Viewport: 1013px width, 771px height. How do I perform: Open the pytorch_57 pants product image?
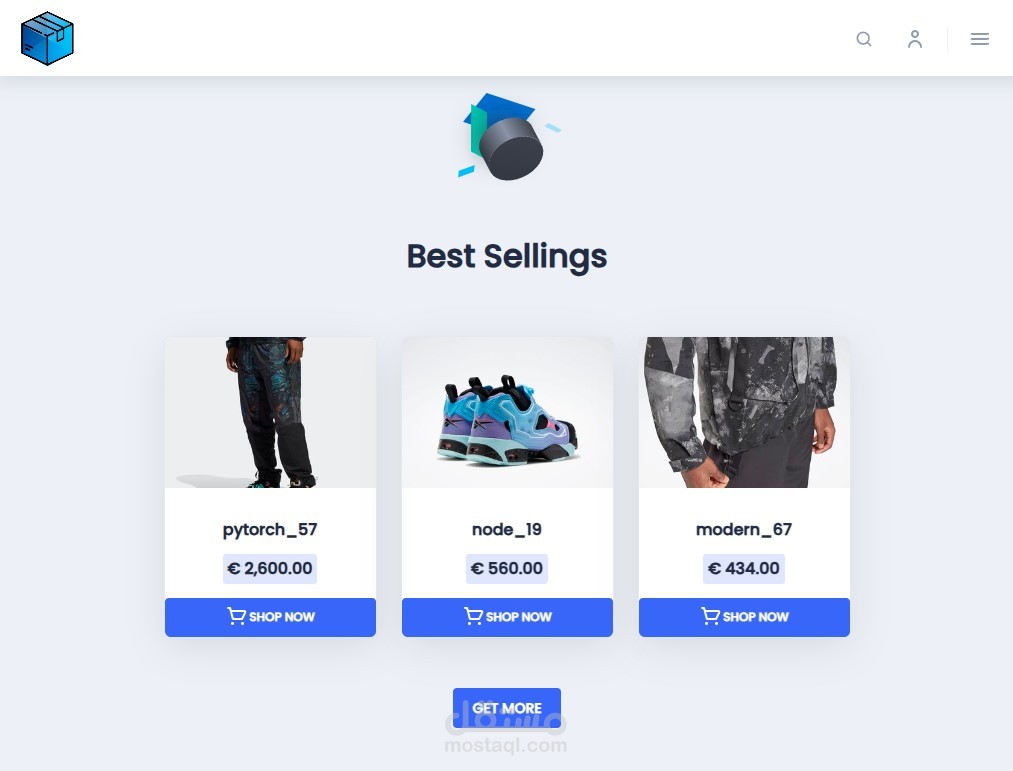point(270,412)
